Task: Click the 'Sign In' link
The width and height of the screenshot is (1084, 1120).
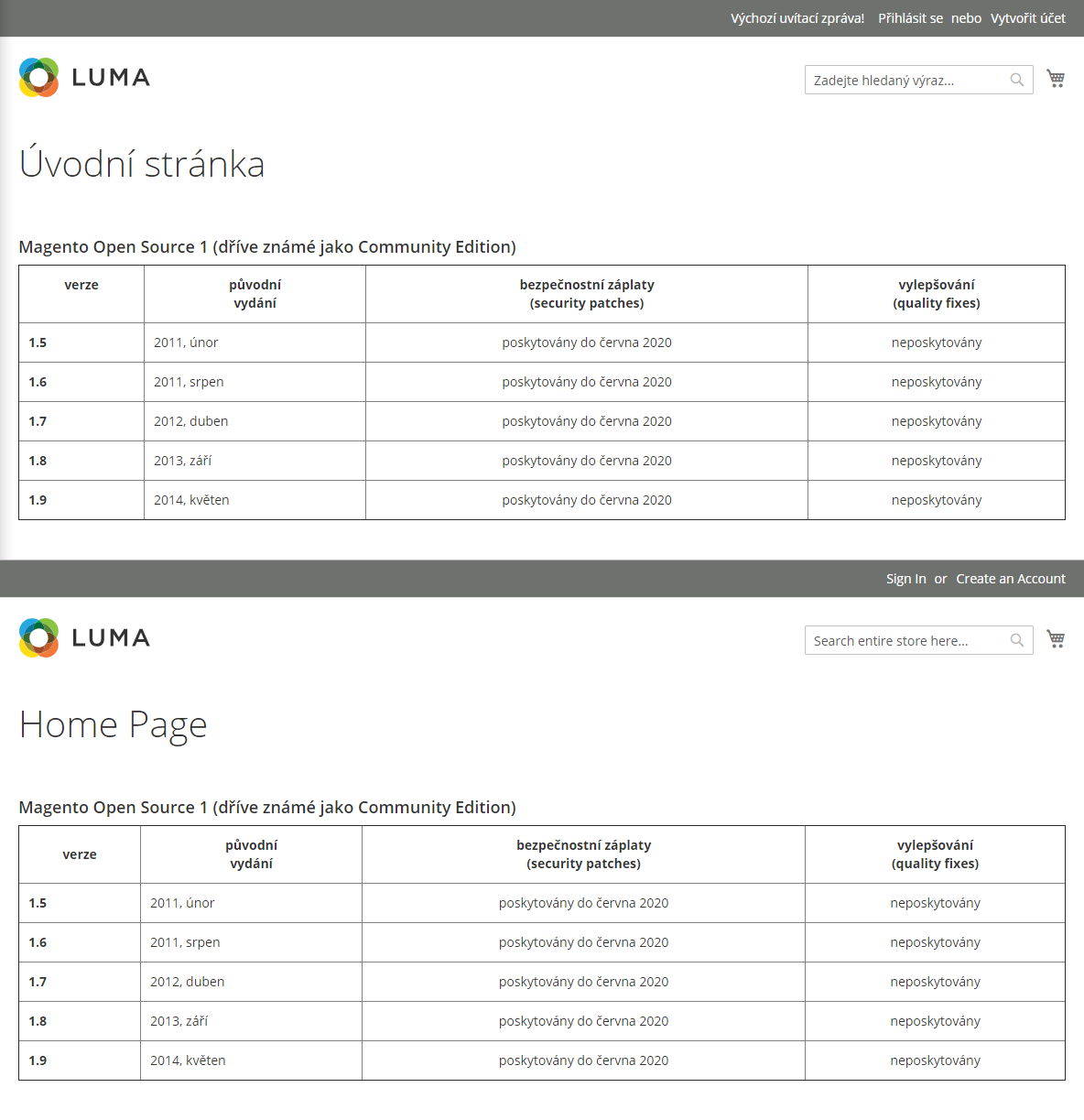Action: pyautogui.click(x=905, y=579)
